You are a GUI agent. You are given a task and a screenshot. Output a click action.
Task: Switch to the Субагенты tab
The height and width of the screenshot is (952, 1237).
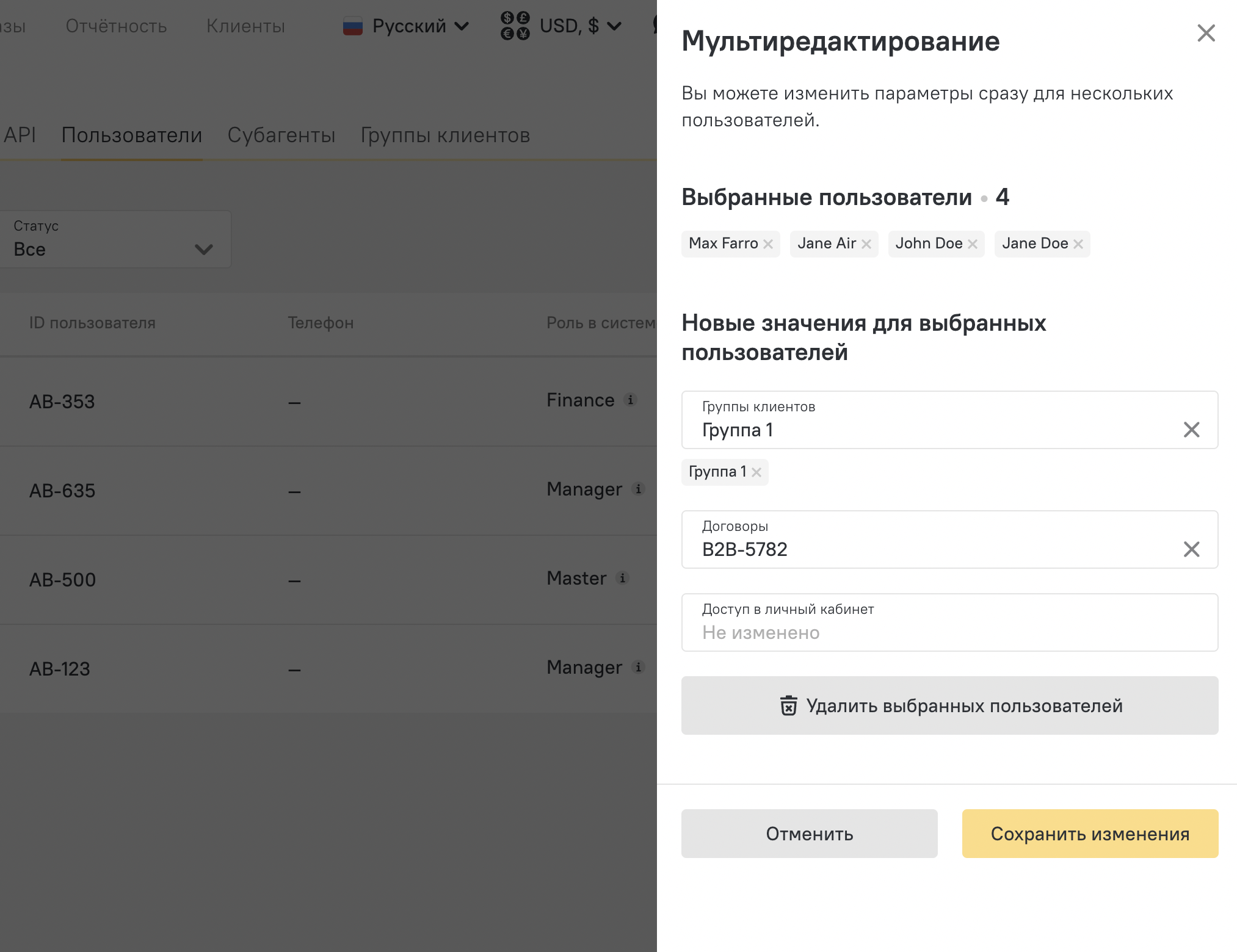coord(281,135)
